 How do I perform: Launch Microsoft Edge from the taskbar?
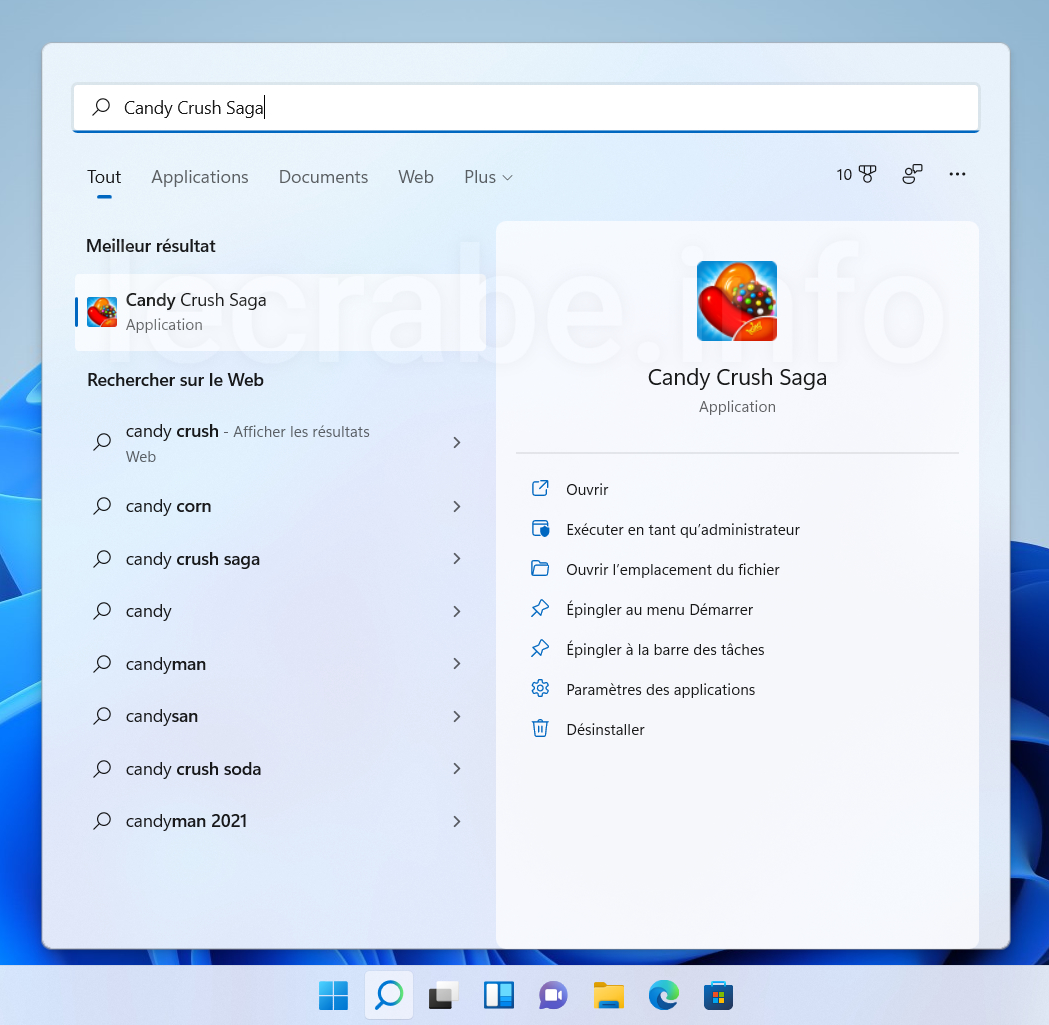click(x=664, y=996)
